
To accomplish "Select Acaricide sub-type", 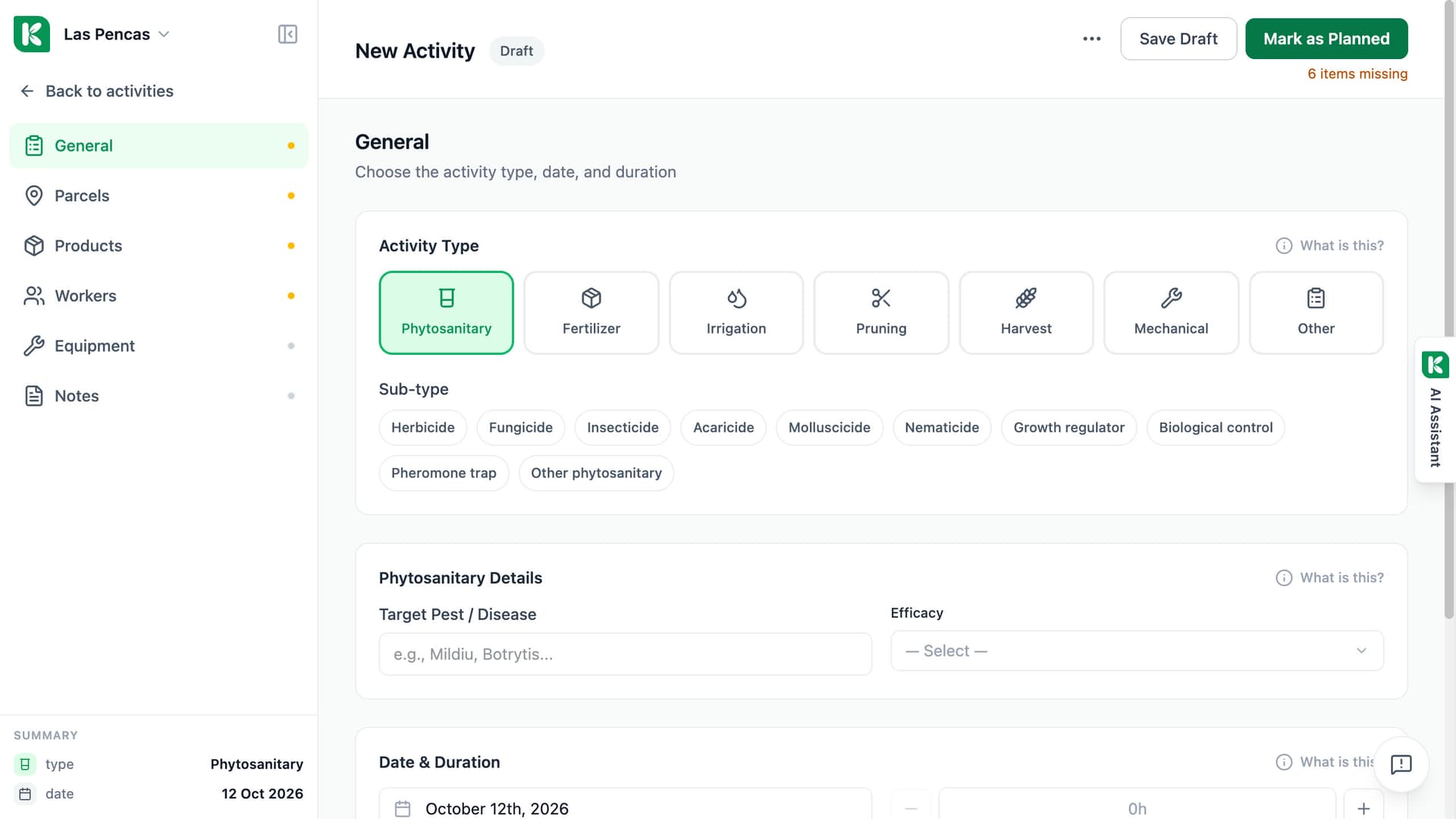I will point(723,428).
